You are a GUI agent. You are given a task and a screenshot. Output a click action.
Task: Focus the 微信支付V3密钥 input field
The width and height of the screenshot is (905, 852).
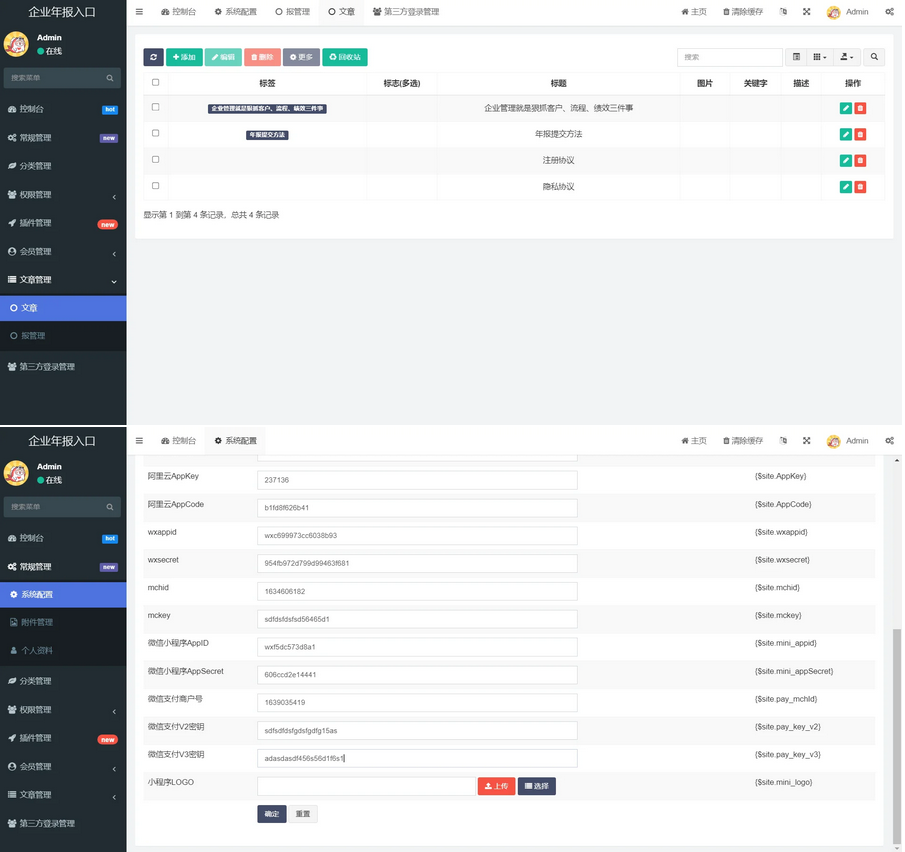click(x=417, y=758)
